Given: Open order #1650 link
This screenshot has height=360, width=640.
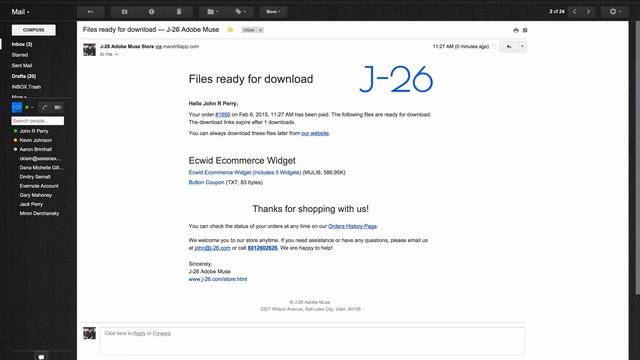Looking at the screenshot, I should click(x=222, y=115).
